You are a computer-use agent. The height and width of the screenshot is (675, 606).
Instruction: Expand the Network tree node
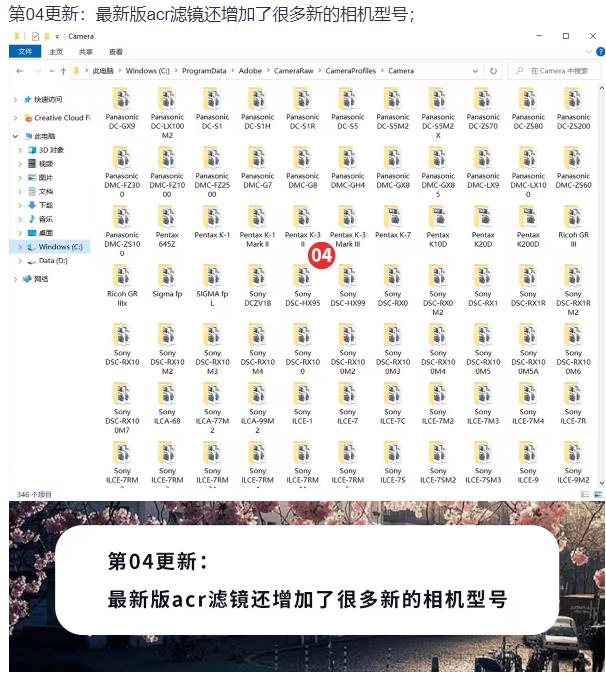pos(15,279)
